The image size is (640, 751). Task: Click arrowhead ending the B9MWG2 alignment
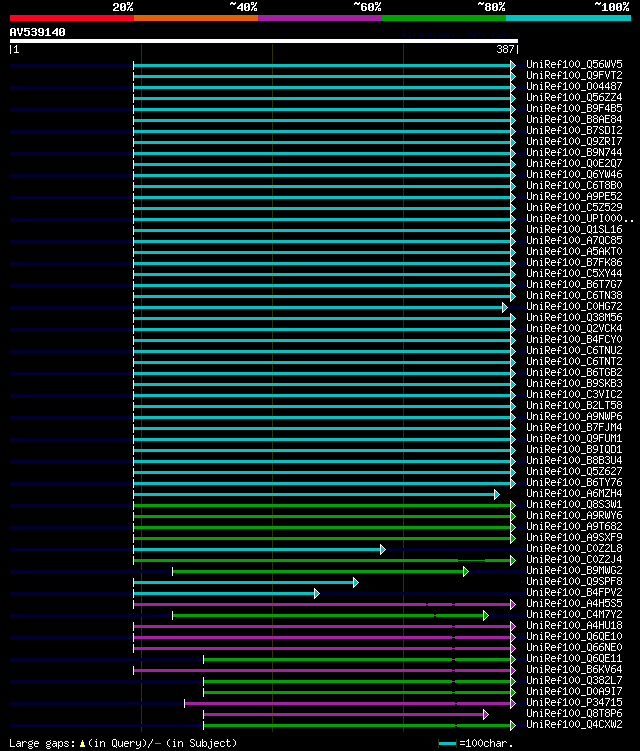tap(466, 571)
